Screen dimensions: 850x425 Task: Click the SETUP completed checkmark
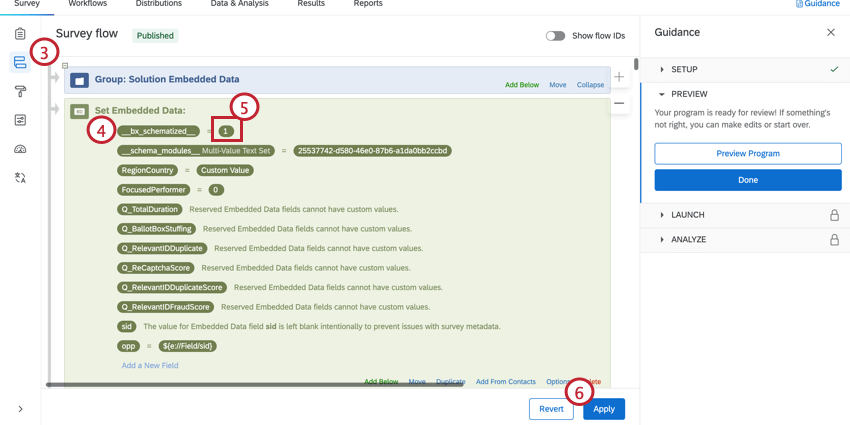pos(834,69)
